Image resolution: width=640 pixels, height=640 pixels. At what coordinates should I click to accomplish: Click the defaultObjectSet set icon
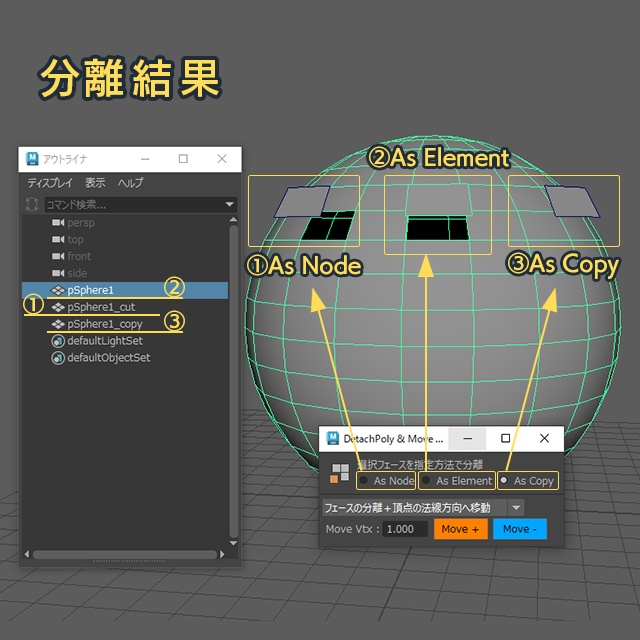[58, 358]
